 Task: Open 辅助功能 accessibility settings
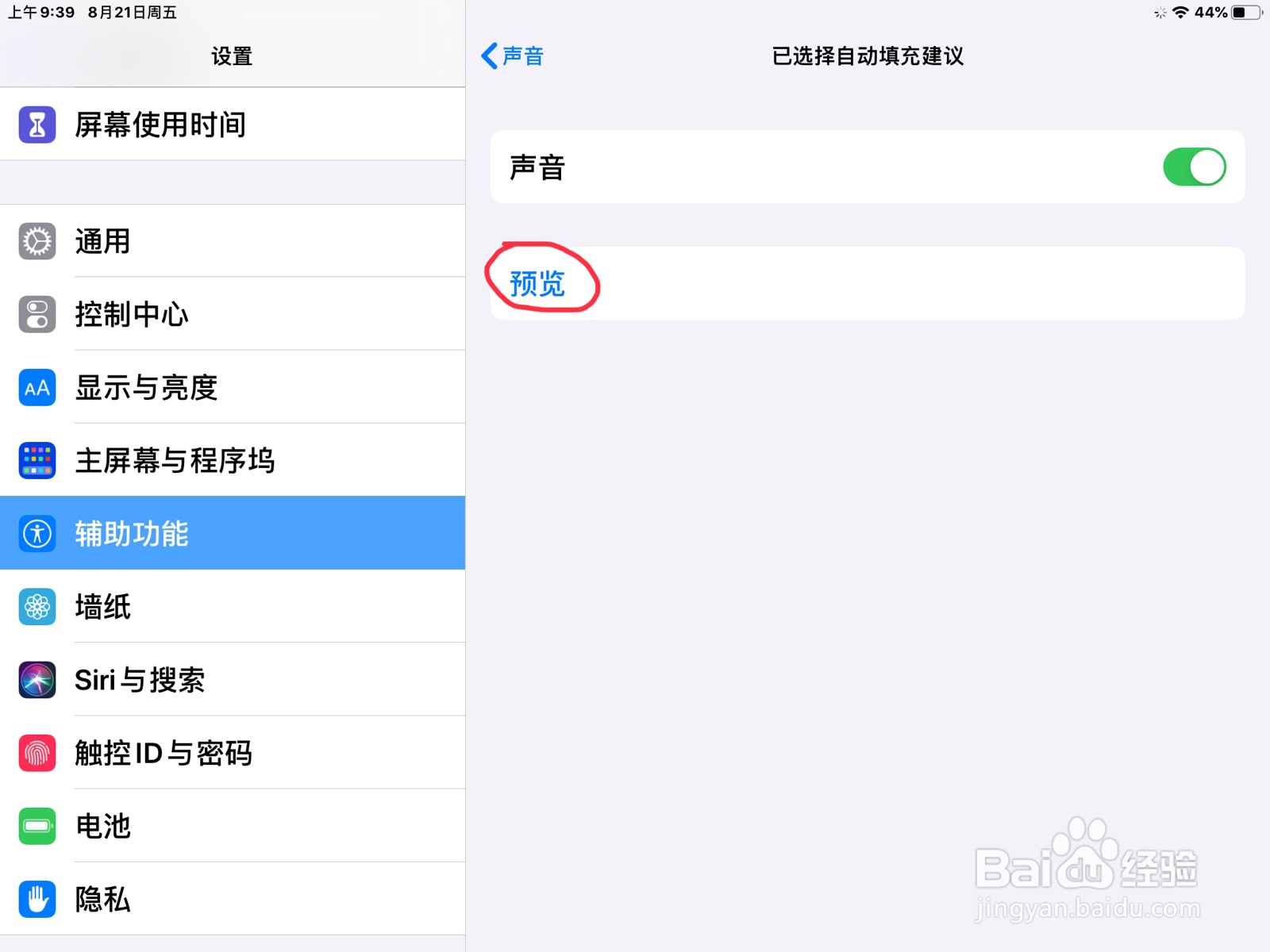tap(233, 533)
